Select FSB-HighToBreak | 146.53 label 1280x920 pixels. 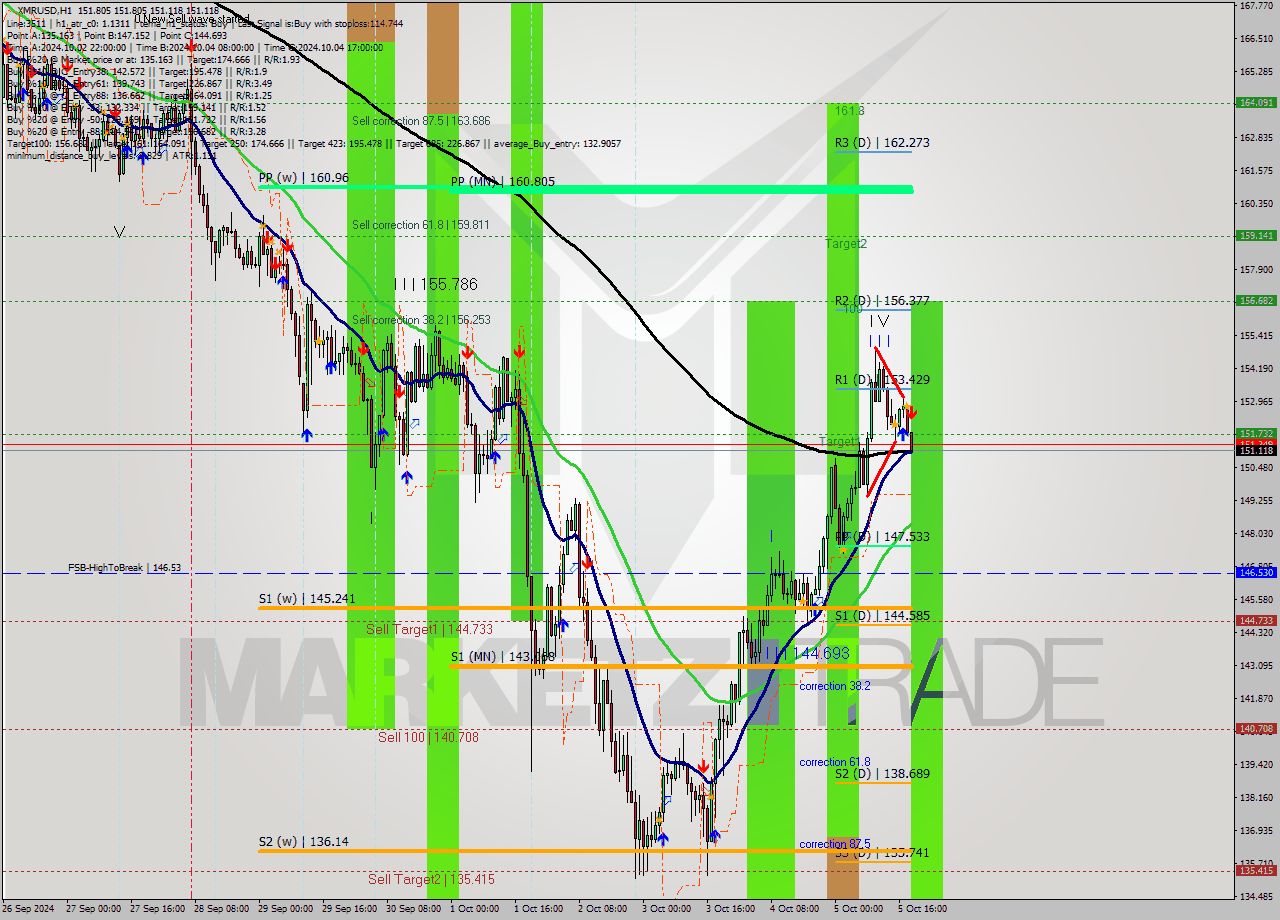tap(124, 568)
